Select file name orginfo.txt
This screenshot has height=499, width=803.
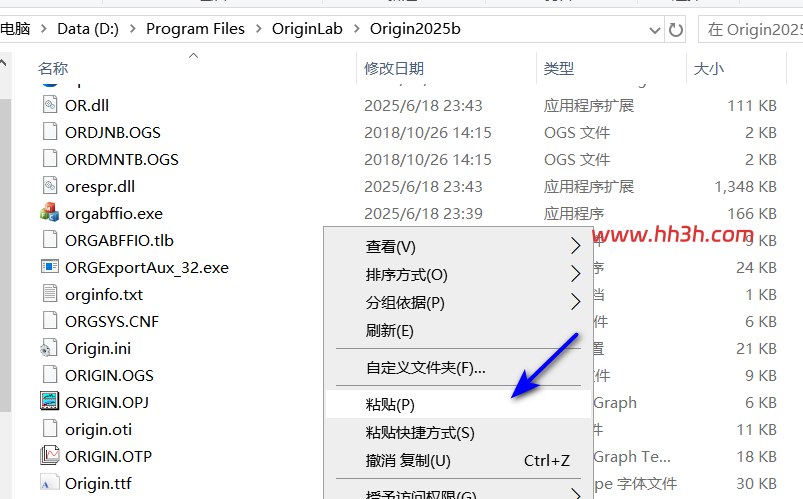point(104,295)
